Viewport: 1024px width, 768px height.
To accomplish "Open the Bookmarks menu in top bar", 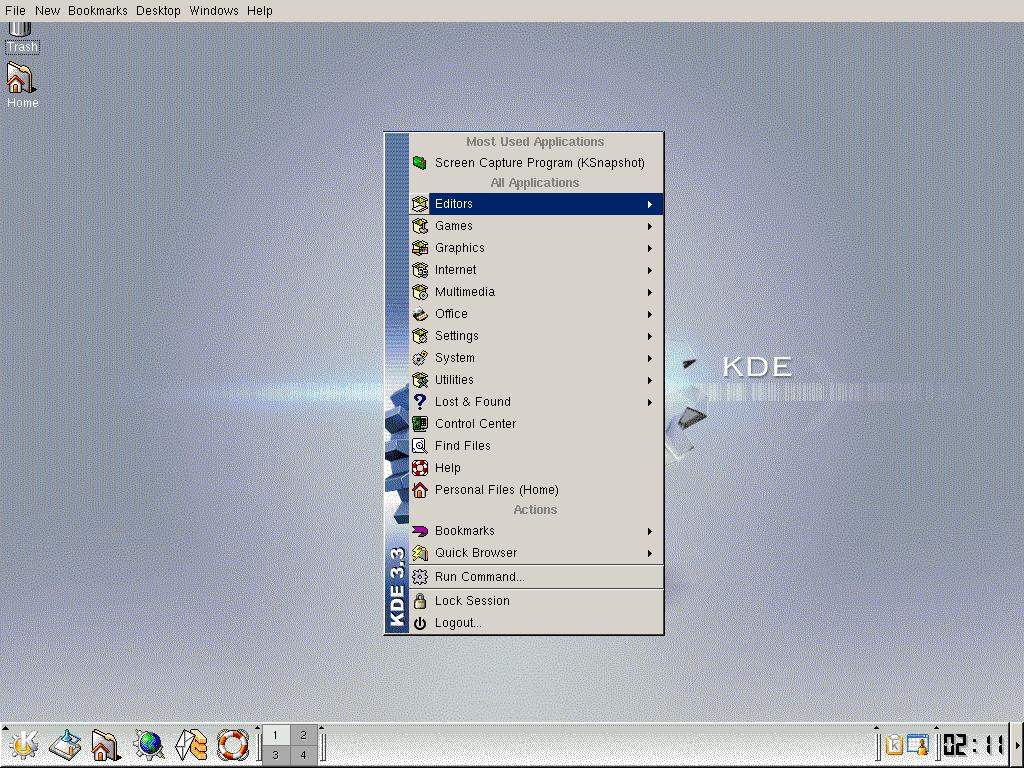I will click(x=97, y=11).
